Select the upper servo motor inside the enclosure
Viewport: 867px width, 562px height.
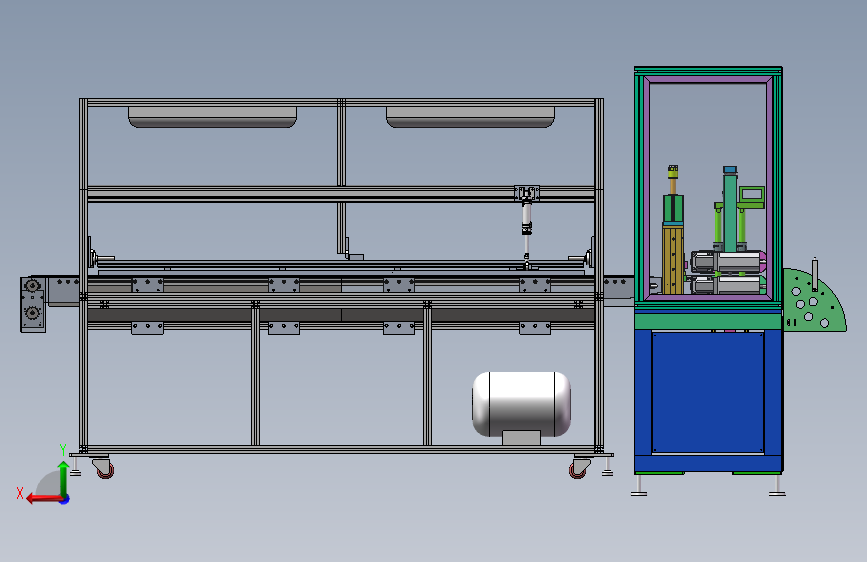click(x=727, y=261)
